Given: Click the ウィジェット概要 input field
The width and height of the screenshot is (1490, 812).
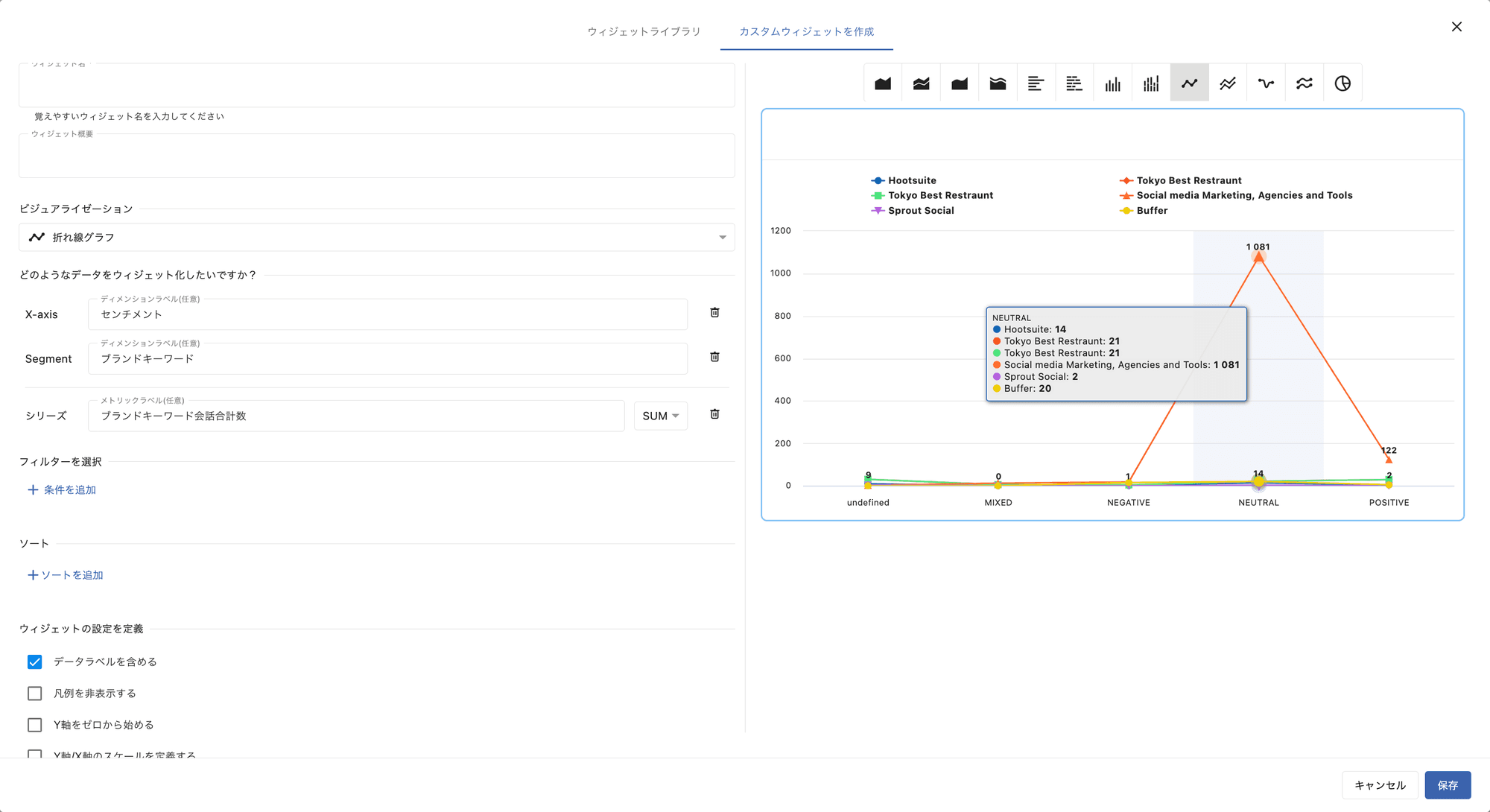Looking at the screenshot, I should tap(376, 158).
